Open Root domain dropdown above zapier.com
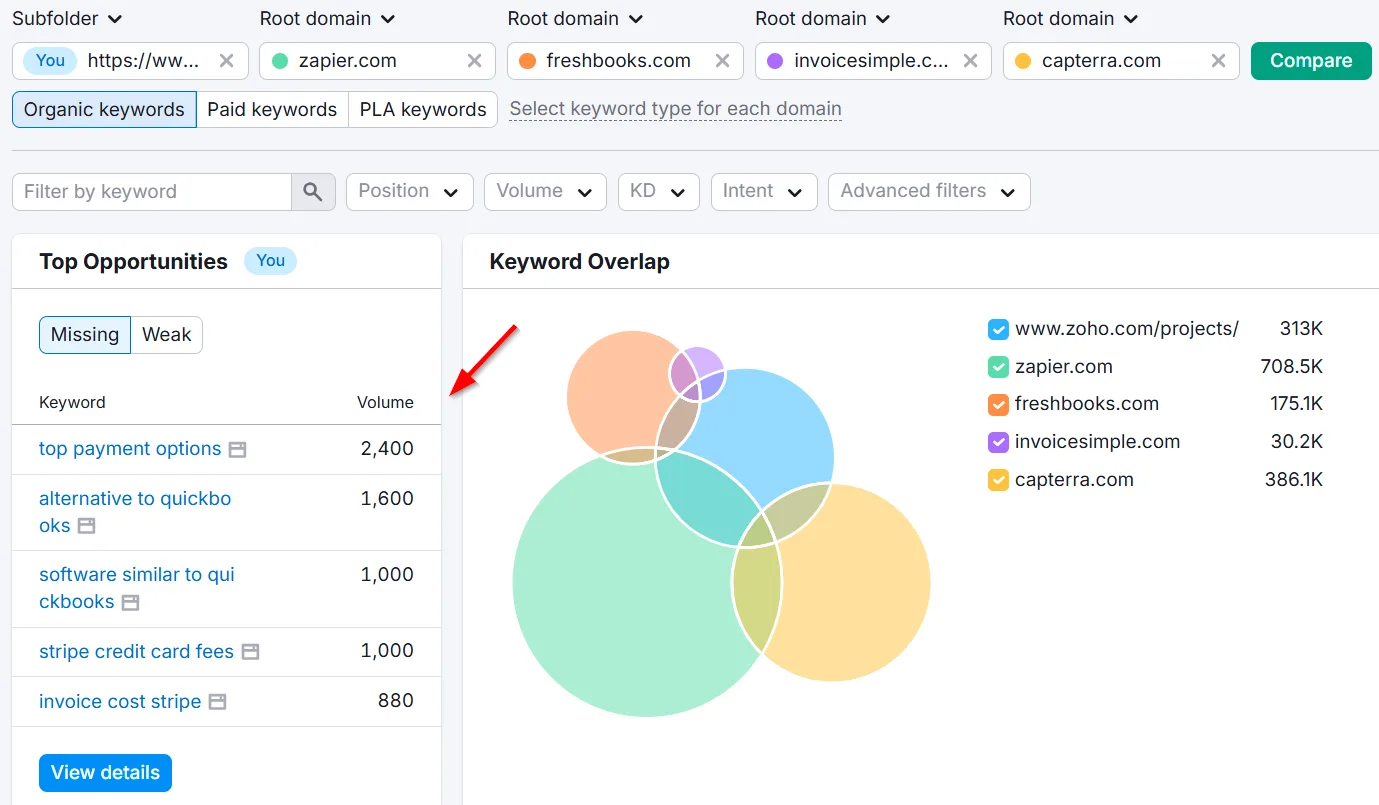The width and height of the screenshot is (1379, 805). pos(327,19)
